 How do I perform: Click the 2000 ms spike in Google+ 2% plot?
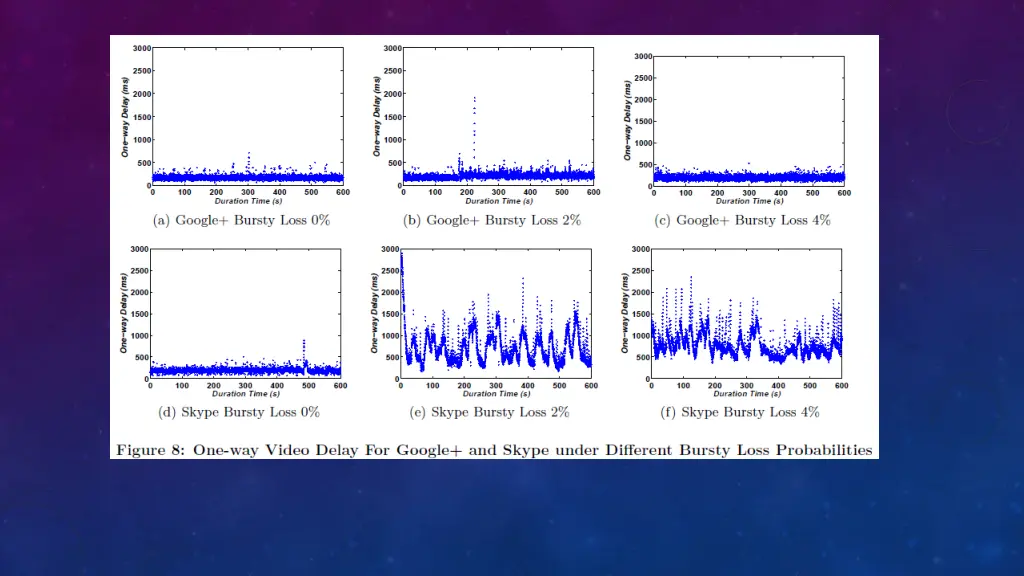[474, 127]
